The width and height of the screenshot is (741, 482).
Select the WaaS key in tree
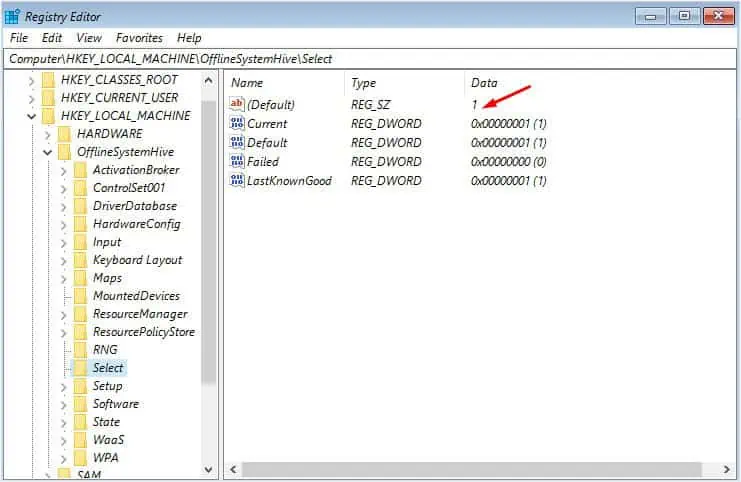[108, 440]
